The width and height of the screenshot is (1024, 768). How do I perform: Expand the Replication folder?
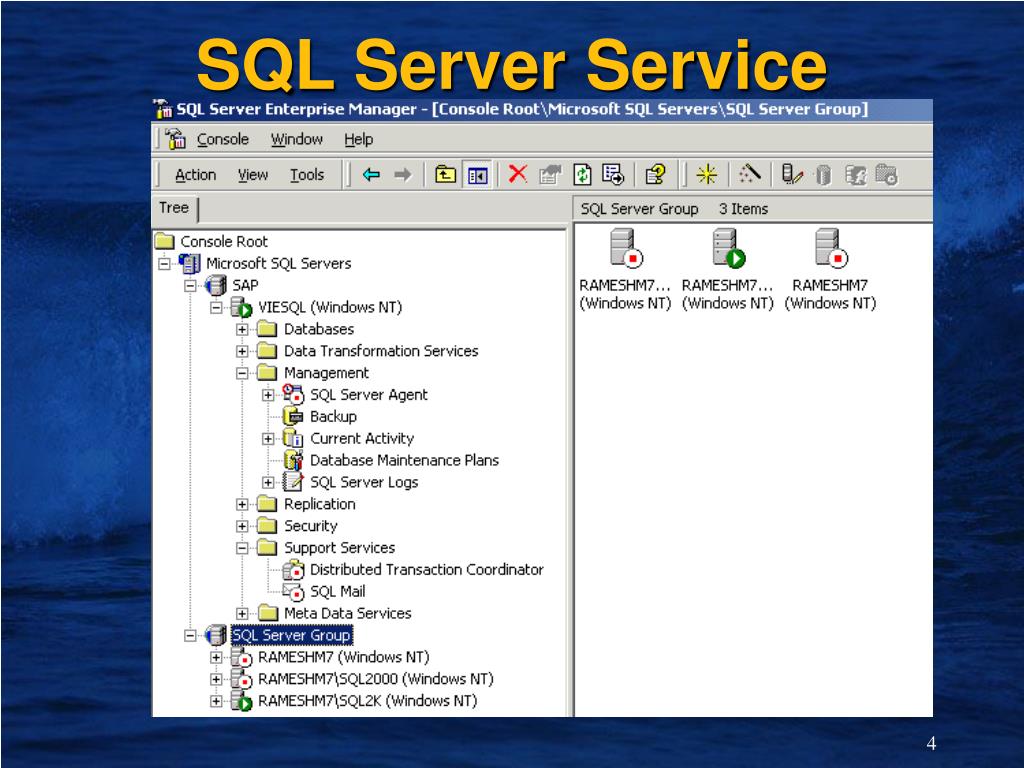click(242, 504)
